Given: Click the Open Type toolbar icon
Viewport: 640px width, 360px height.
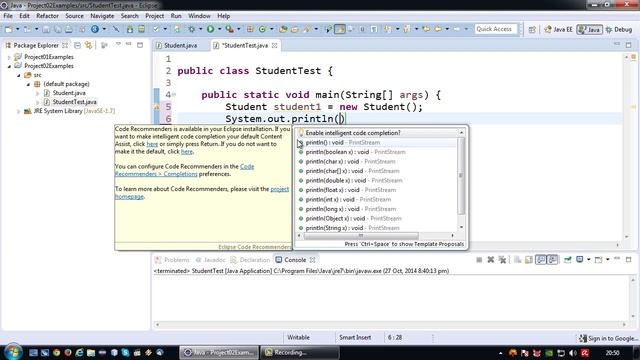Looking at the screenshot, I should click(283, 29).
